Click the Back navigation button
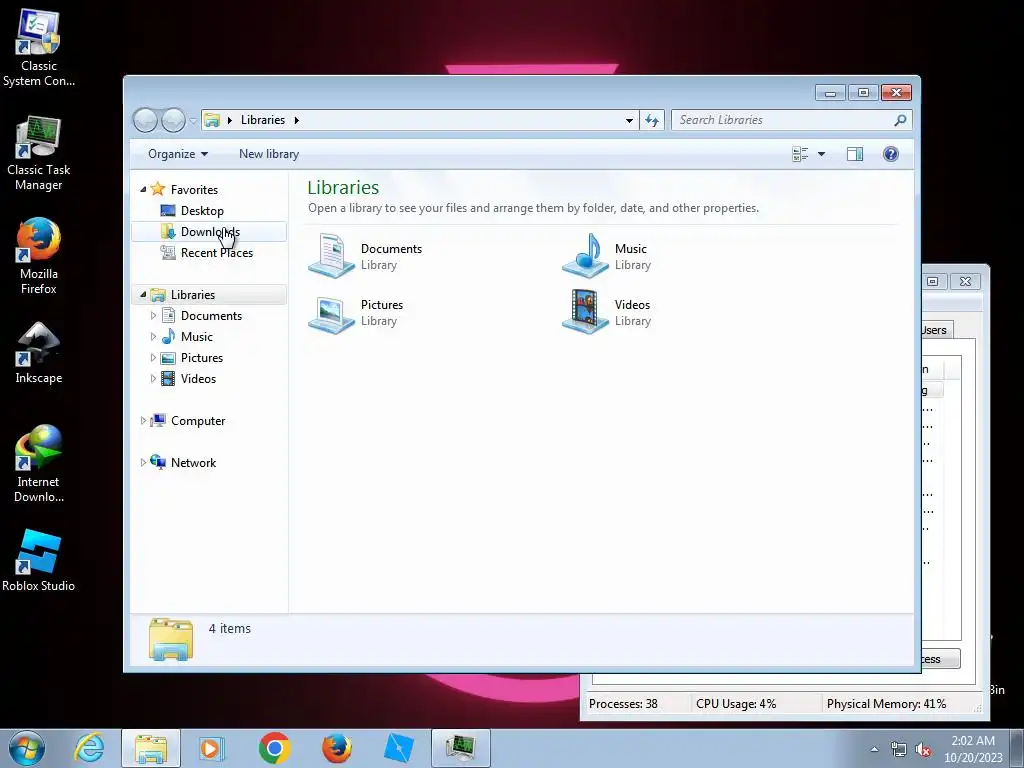This screenshot has width=1024, height=768. click(x=146, y=120)
